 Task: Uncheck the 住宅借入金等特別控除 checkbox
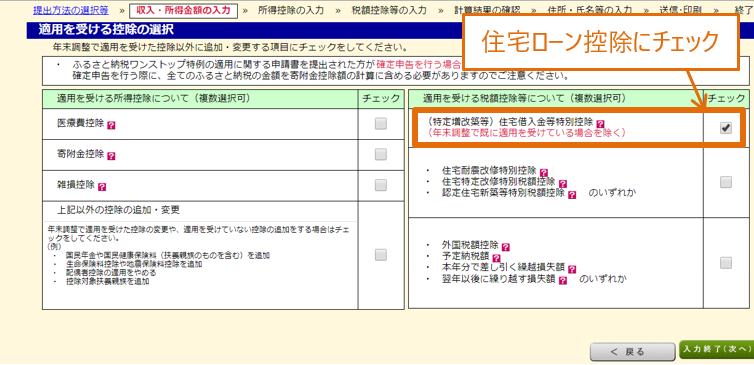tap(726, 128)
